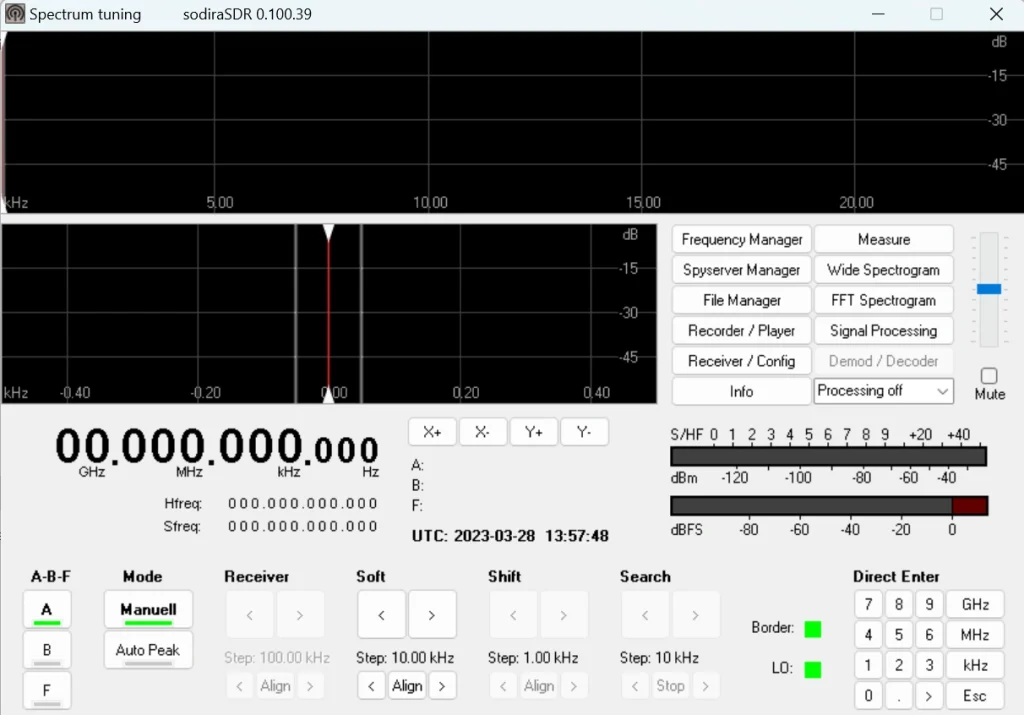Click the Direct Enter right arrow key
Viewport: 1024px width, 715px height.
pos(929,695)
